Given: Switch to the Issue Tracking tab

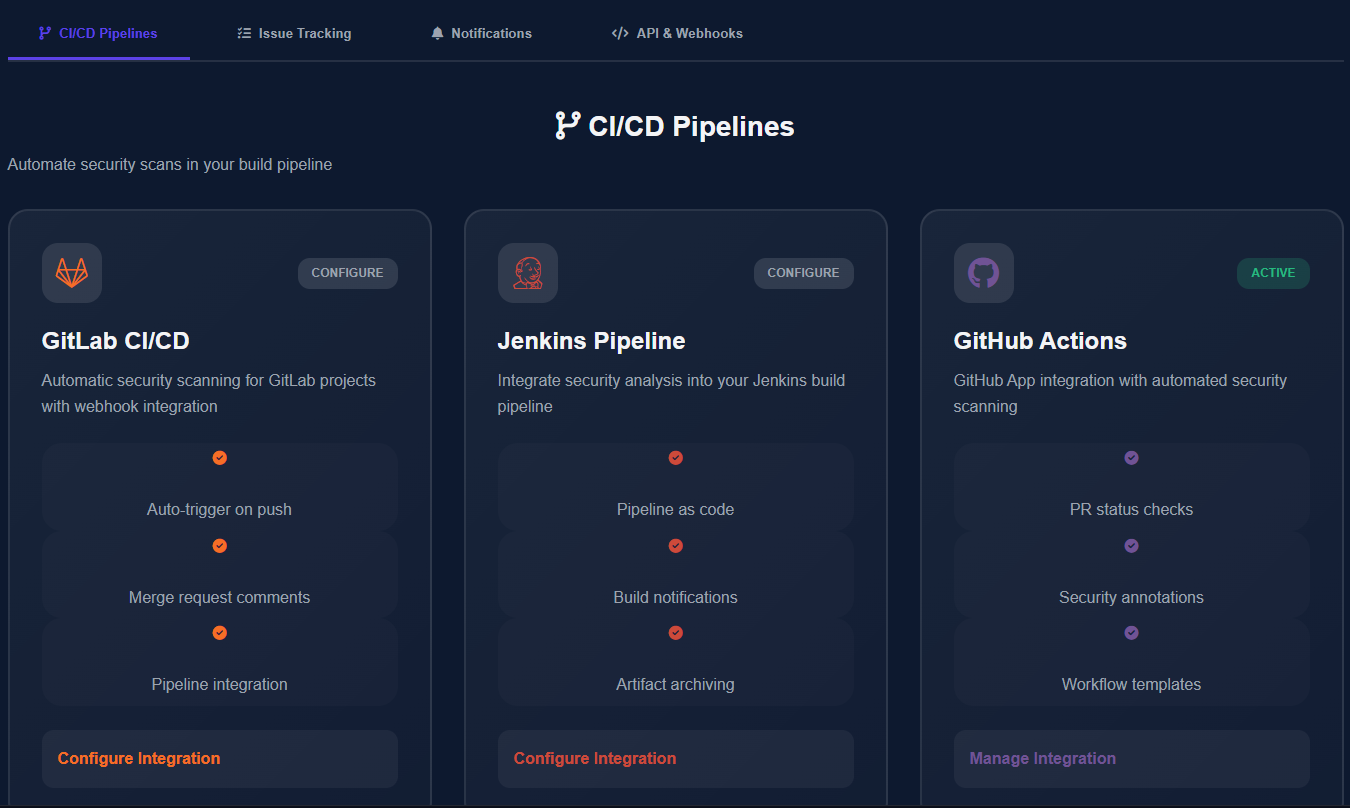Looking at the screenshot, I should (x=293, y=32).
